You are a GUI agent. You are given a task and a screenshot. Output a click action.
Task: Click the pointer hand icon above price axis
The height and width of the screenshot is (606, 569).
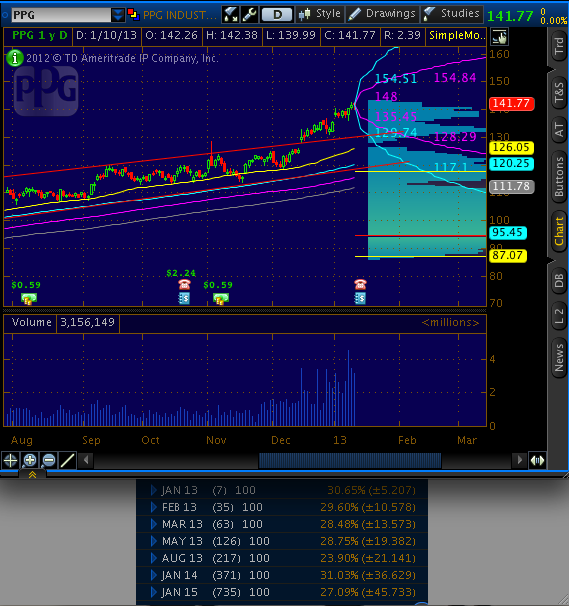click(499, 37)
